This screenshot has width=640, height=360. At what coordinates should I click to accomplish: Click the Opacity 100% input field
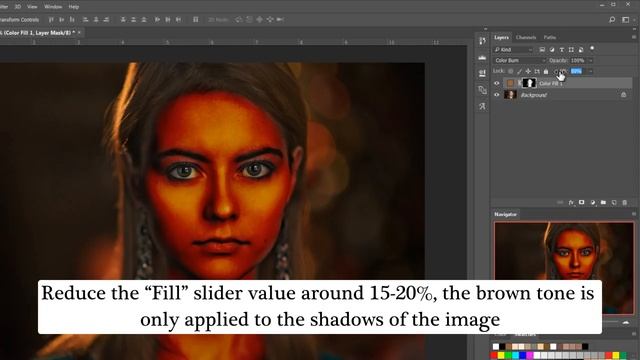[578, 60]
